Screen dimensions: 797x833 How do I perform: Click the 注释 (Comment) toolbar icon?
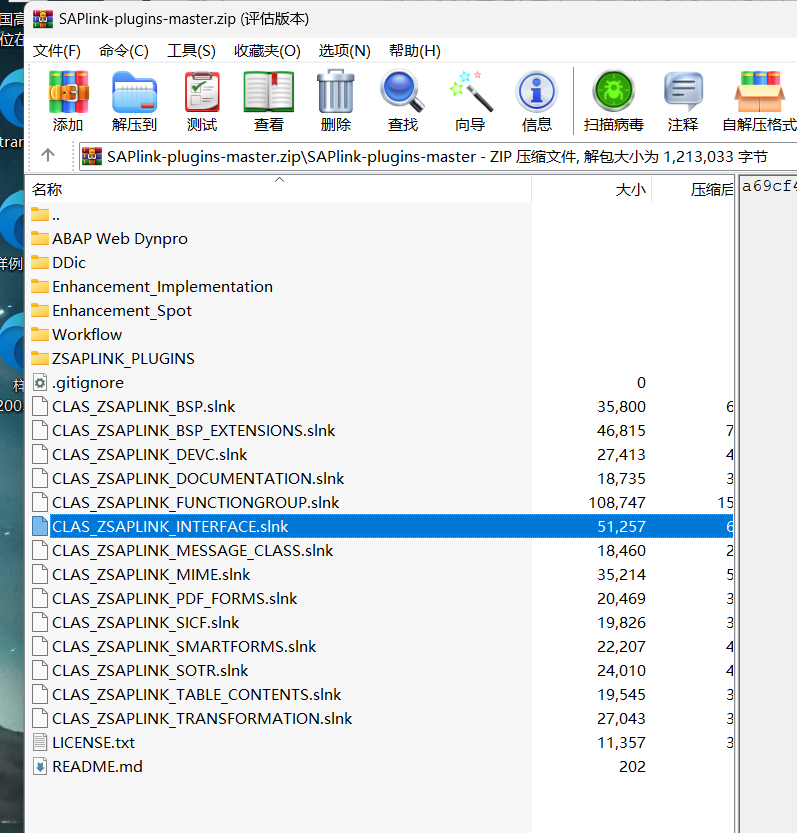[683, 92]
